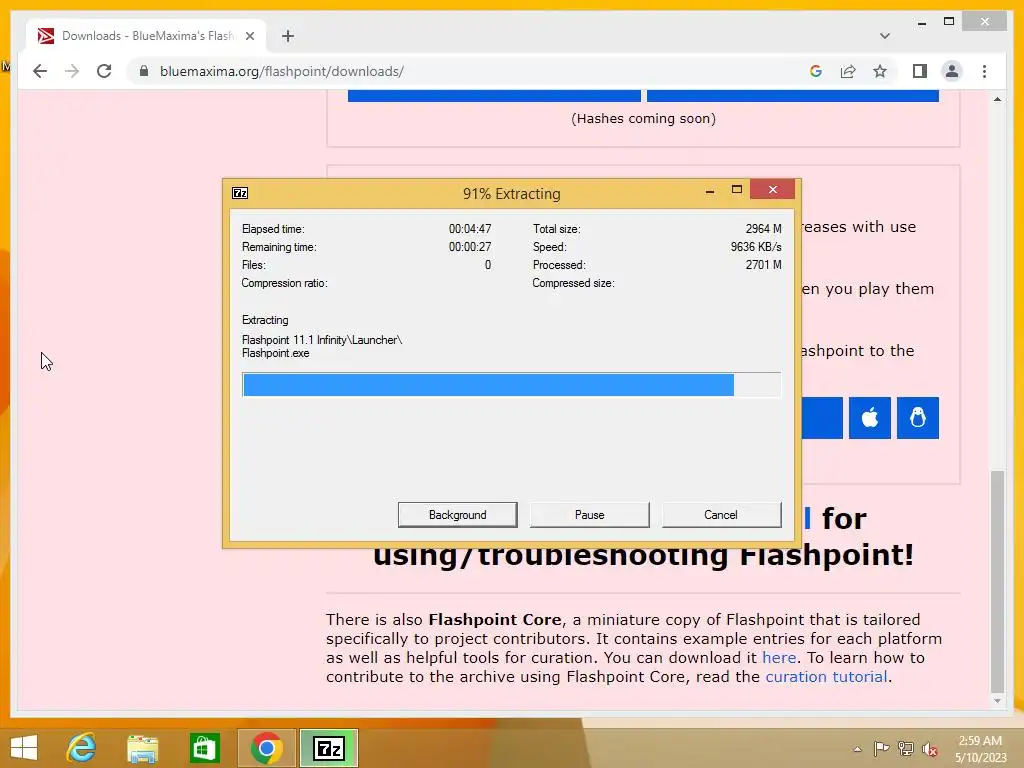This screenshot has width=1024, height=768.
Task: Click scrollbar down arrow
Action: [997, 701]
